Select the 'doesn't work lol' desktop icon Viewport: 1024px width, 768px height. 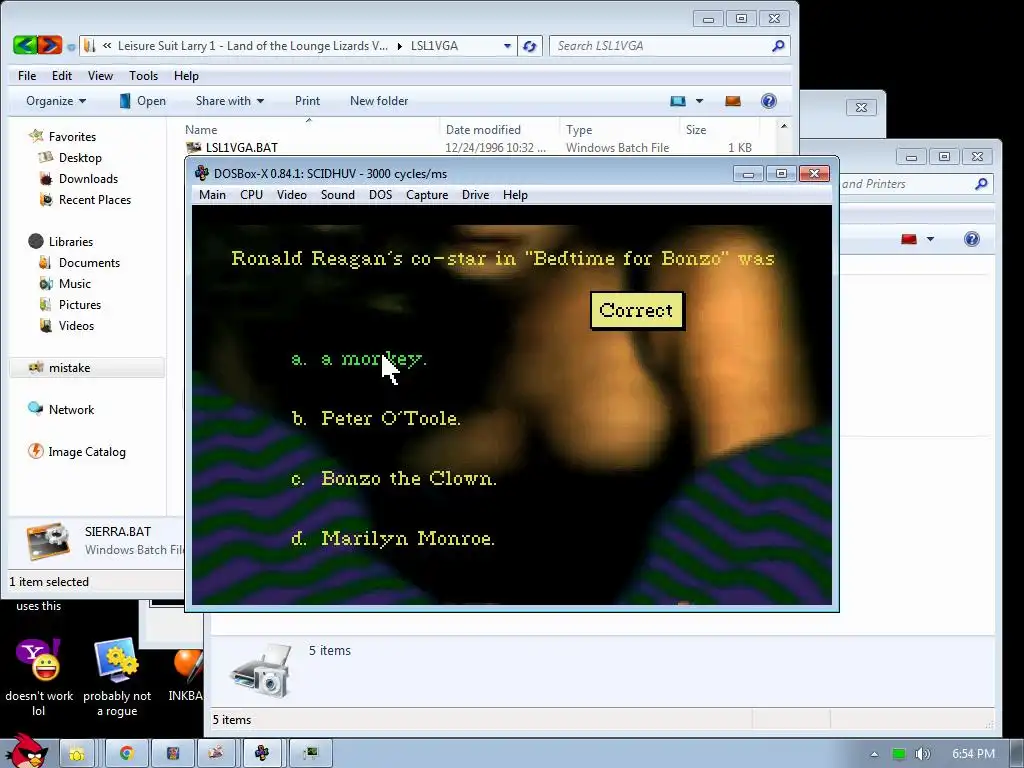[39, 677]
